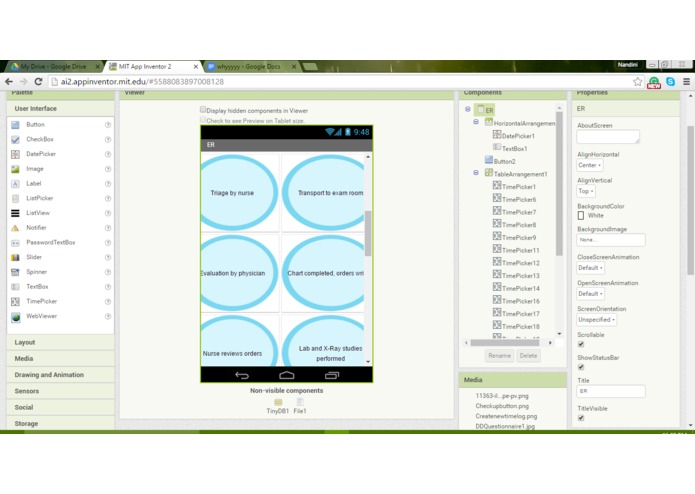Select the Spinner palette icon
Image resolution: width=695 pixels, height=494 pixels.
coord(15,272)
